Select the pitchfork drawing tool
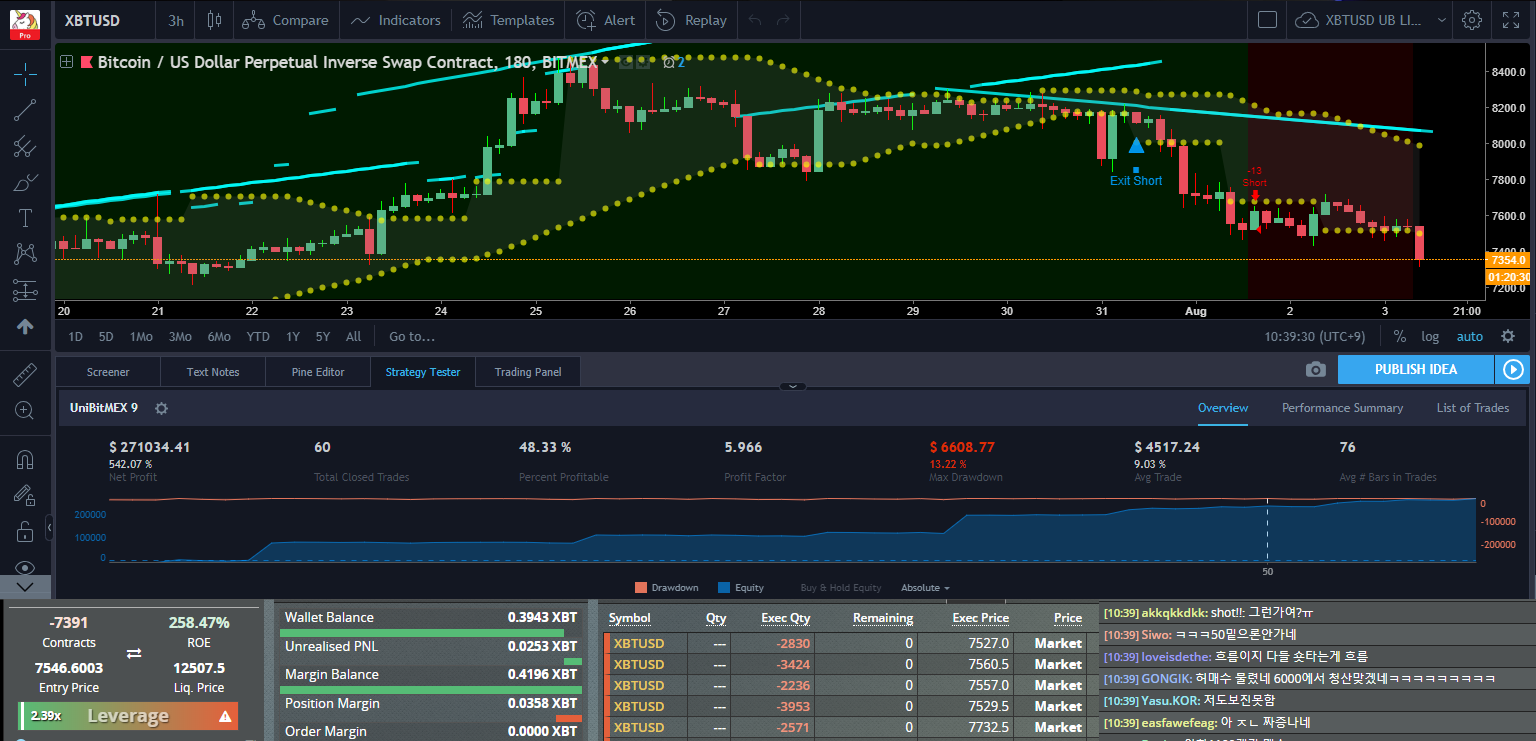The image size is (1536, 741). [25, 147]
